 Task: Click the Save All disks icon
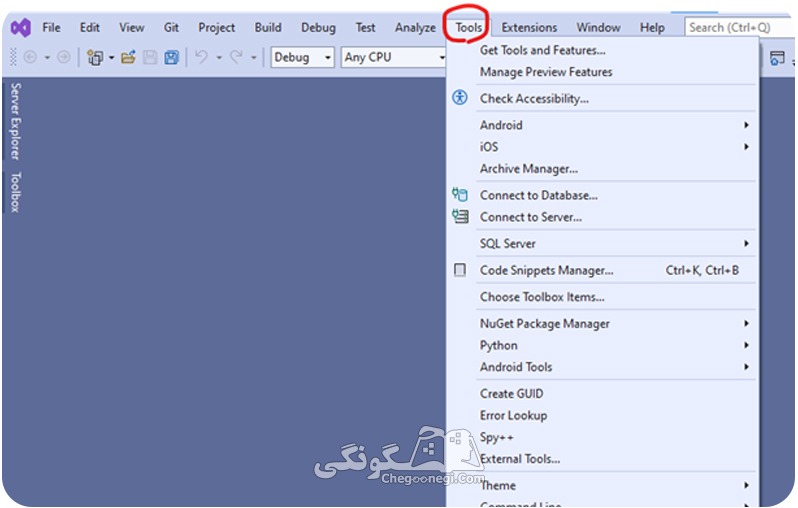172,57
